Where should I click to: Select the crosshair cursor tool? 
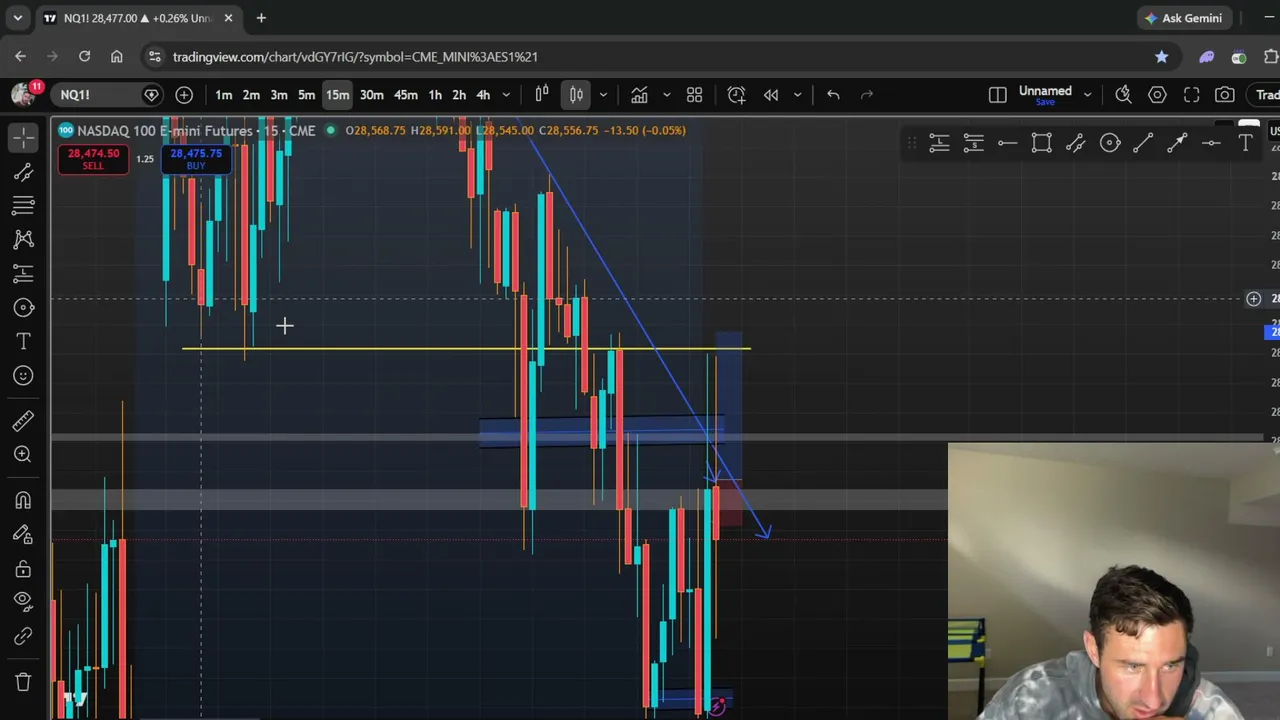pos(23,137)
